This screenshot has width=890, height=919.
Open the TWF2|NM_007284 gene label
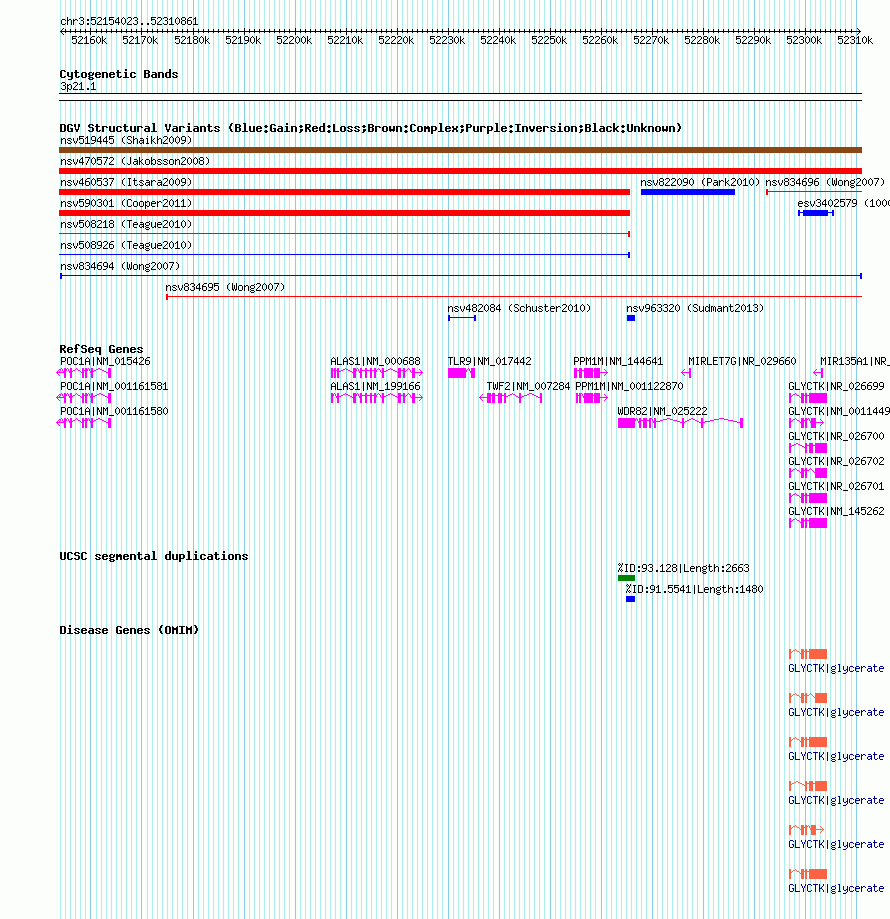point(528,387)
